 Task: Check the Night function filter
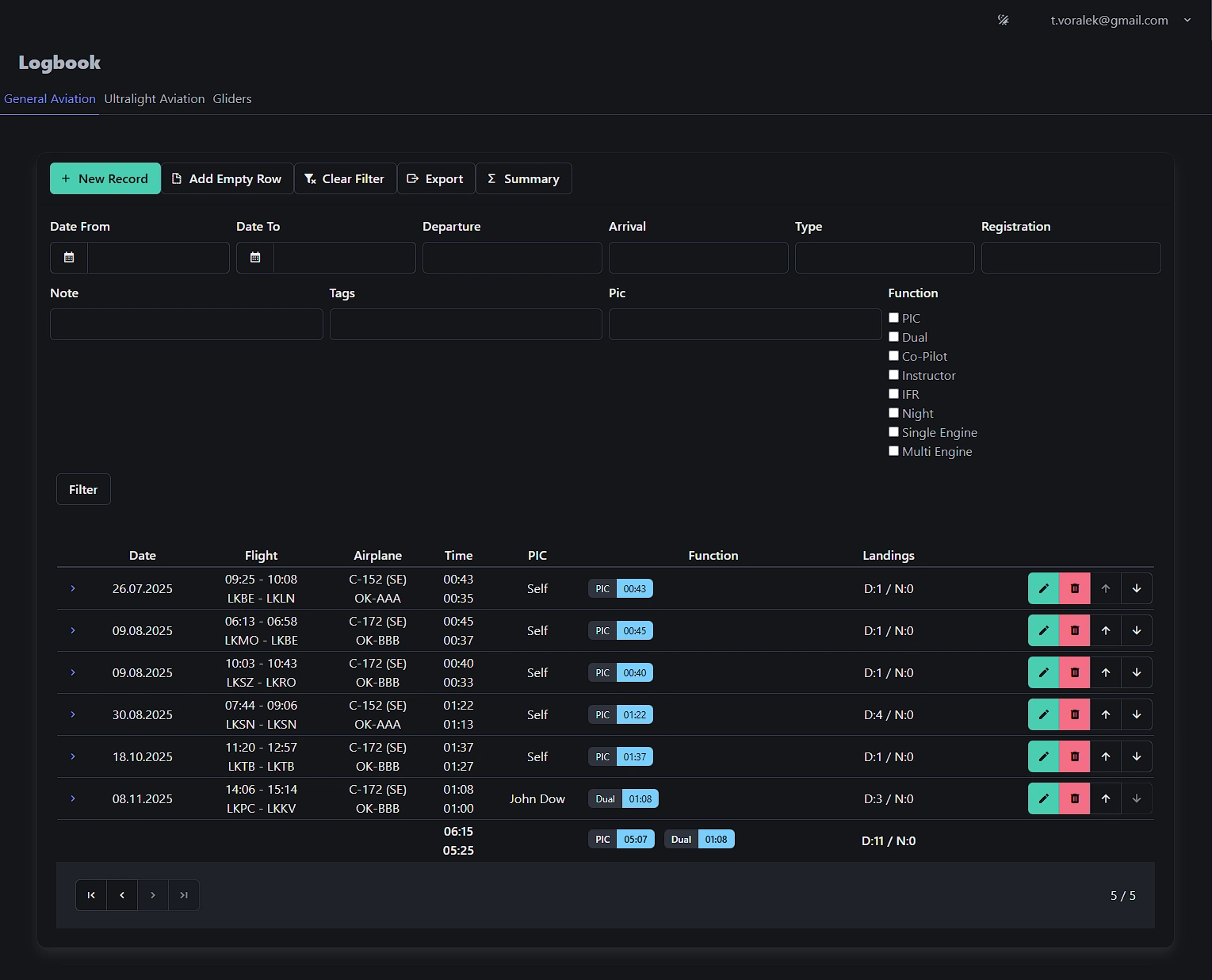point(893,413)
